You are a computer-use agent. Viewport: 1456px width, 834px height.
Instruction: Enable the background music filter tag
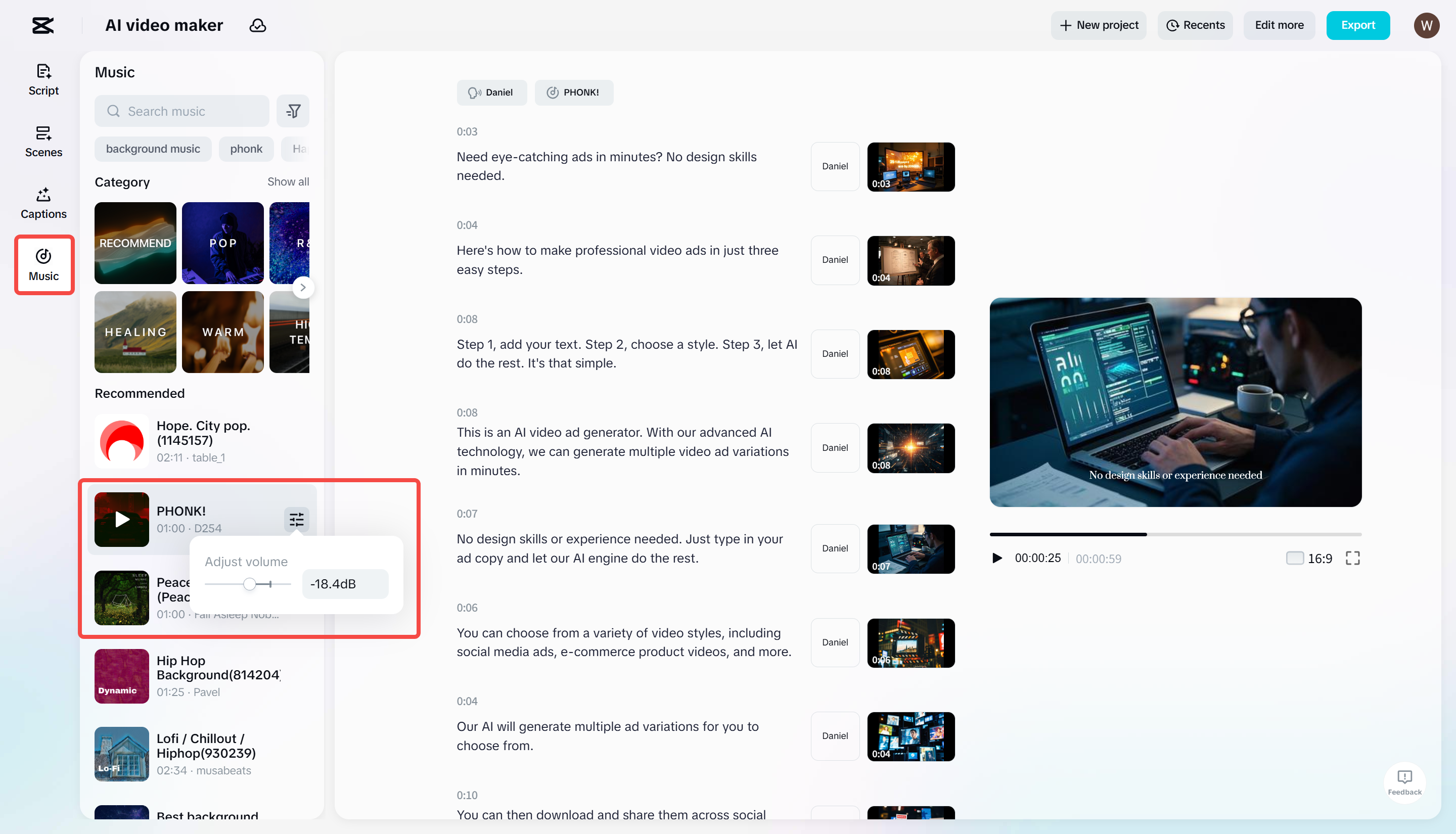point(152,149)
